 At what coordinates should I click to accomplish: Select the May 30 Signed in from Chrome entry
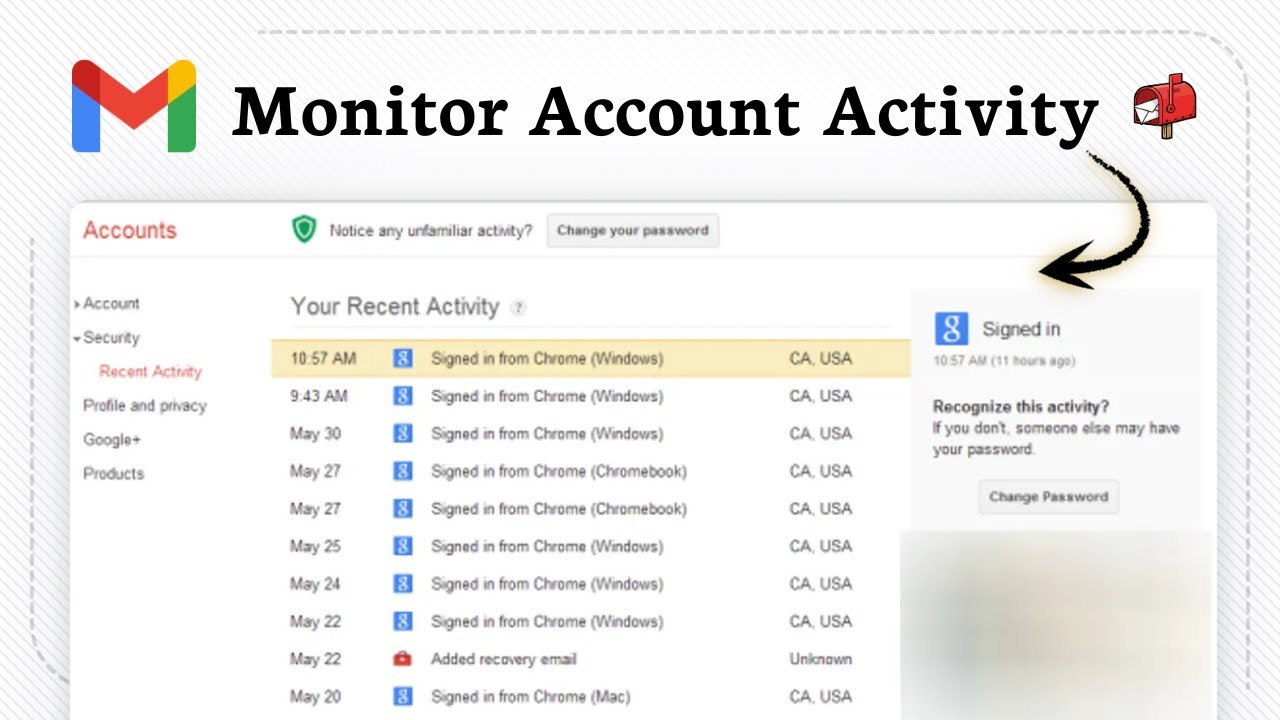591,433
